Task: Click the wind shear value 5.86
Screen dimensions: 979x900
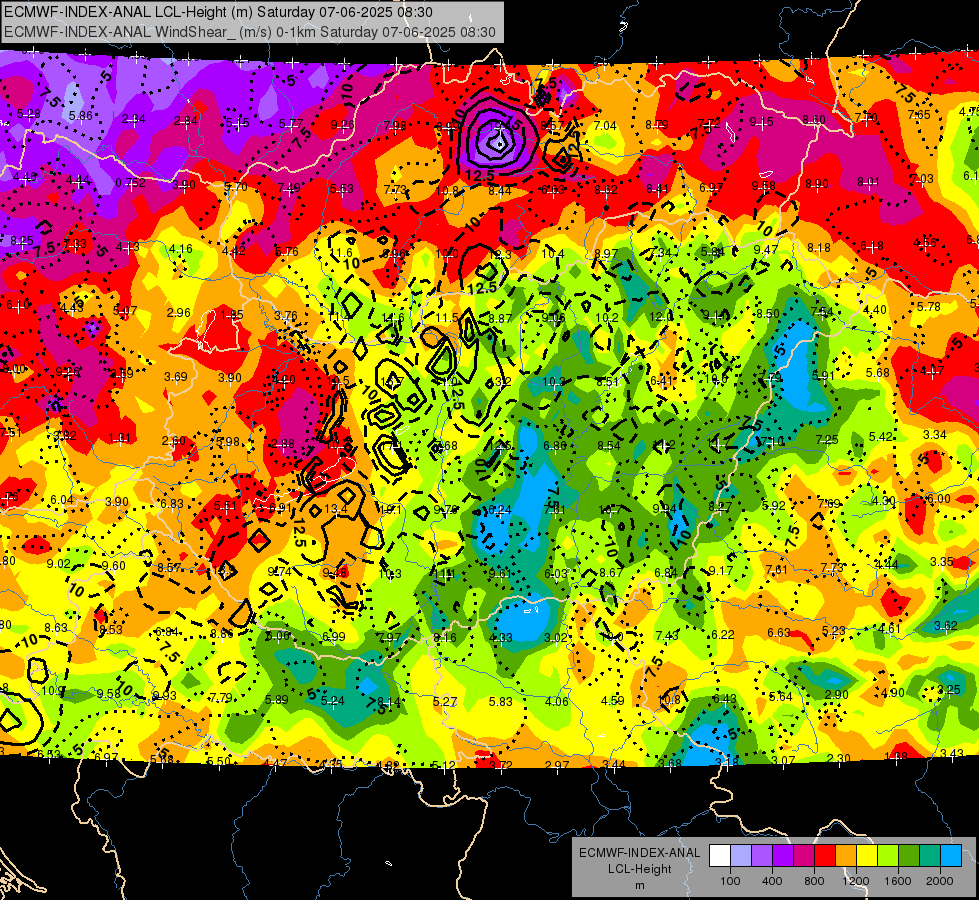Action: point(81,116)
